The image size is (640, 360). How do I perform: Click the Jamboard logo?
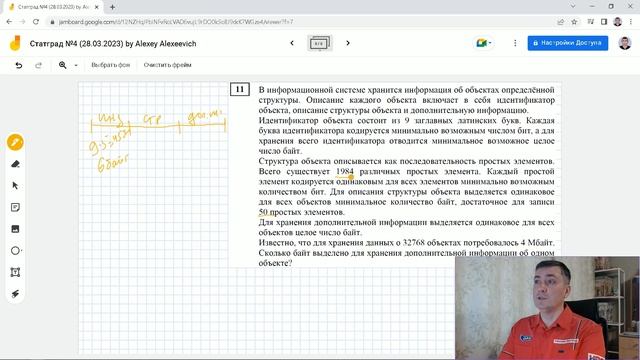15,43
